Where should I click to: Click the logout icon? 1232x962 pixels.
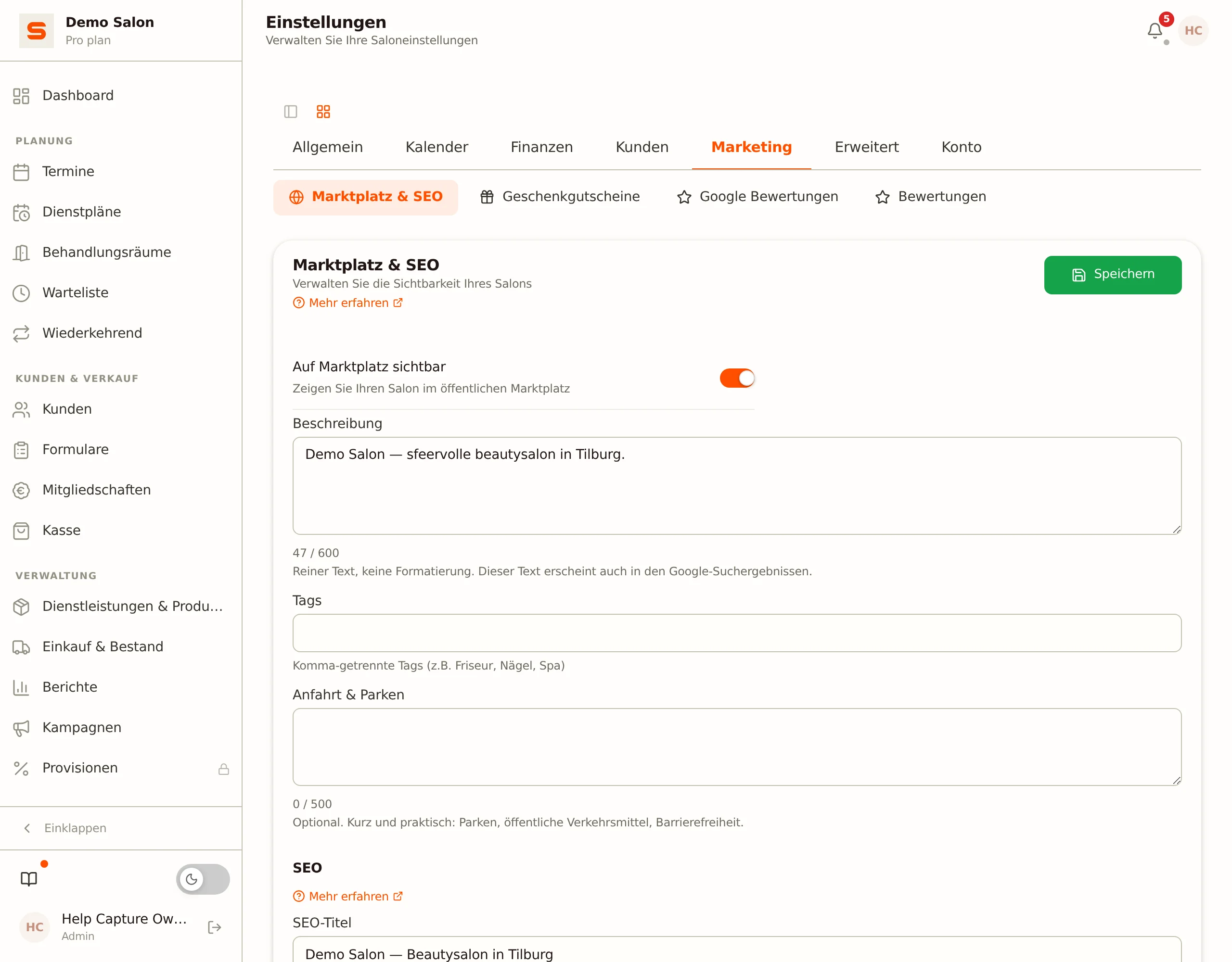click(214, 927)
